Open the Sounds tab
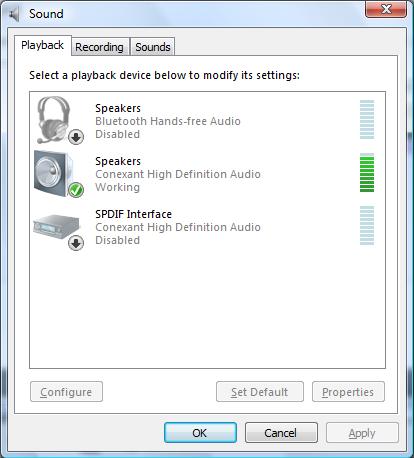Image resolution: width=414 pixels, height=458 pixels. click(153, 47)
